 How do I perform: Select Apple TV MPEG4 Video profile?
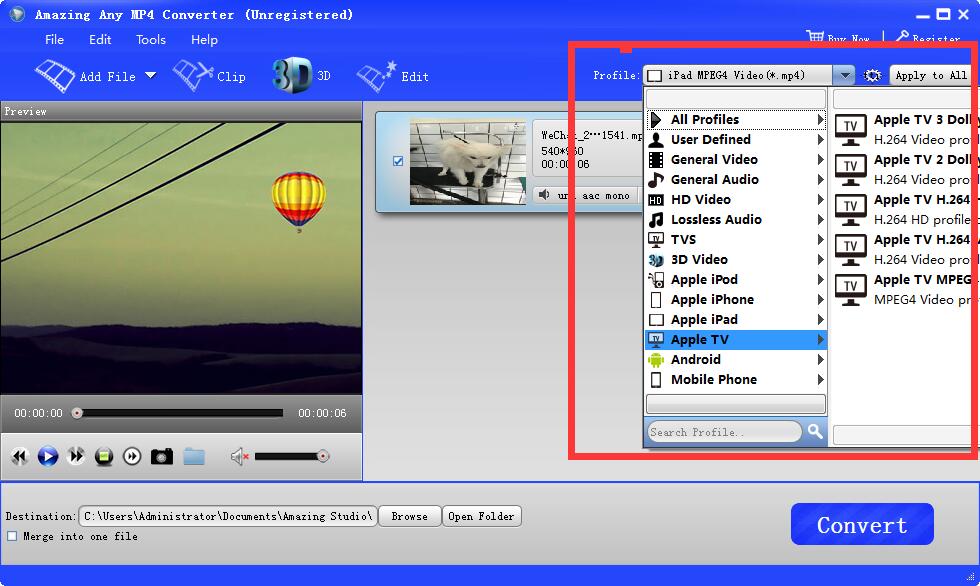tap(906, 289)
